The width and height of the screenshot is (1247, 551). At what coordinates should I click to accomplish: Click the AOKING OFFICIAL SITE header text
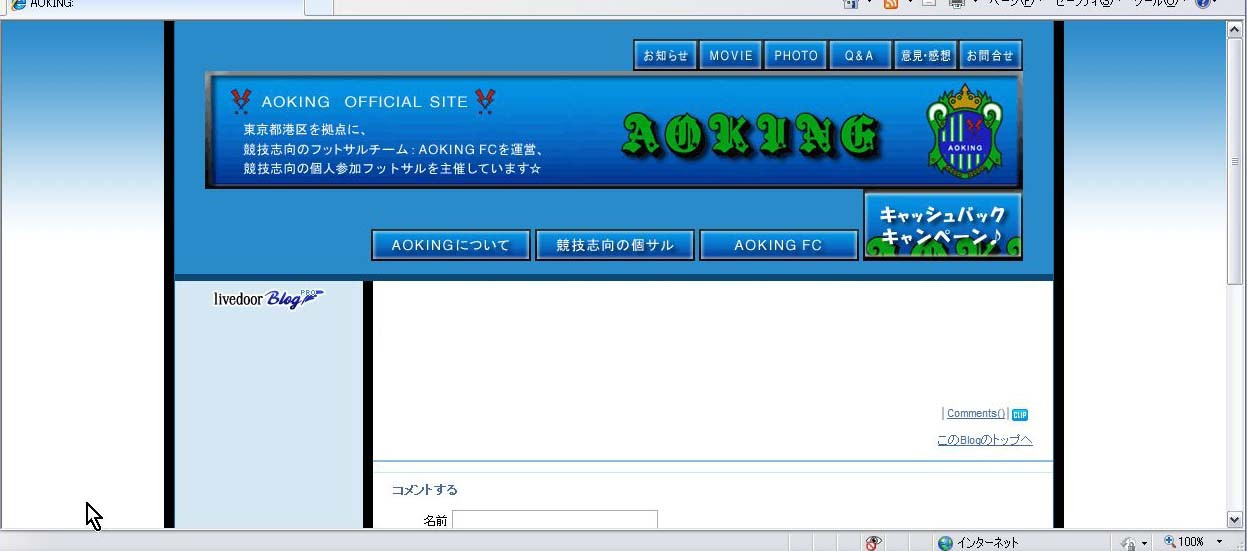364,102
